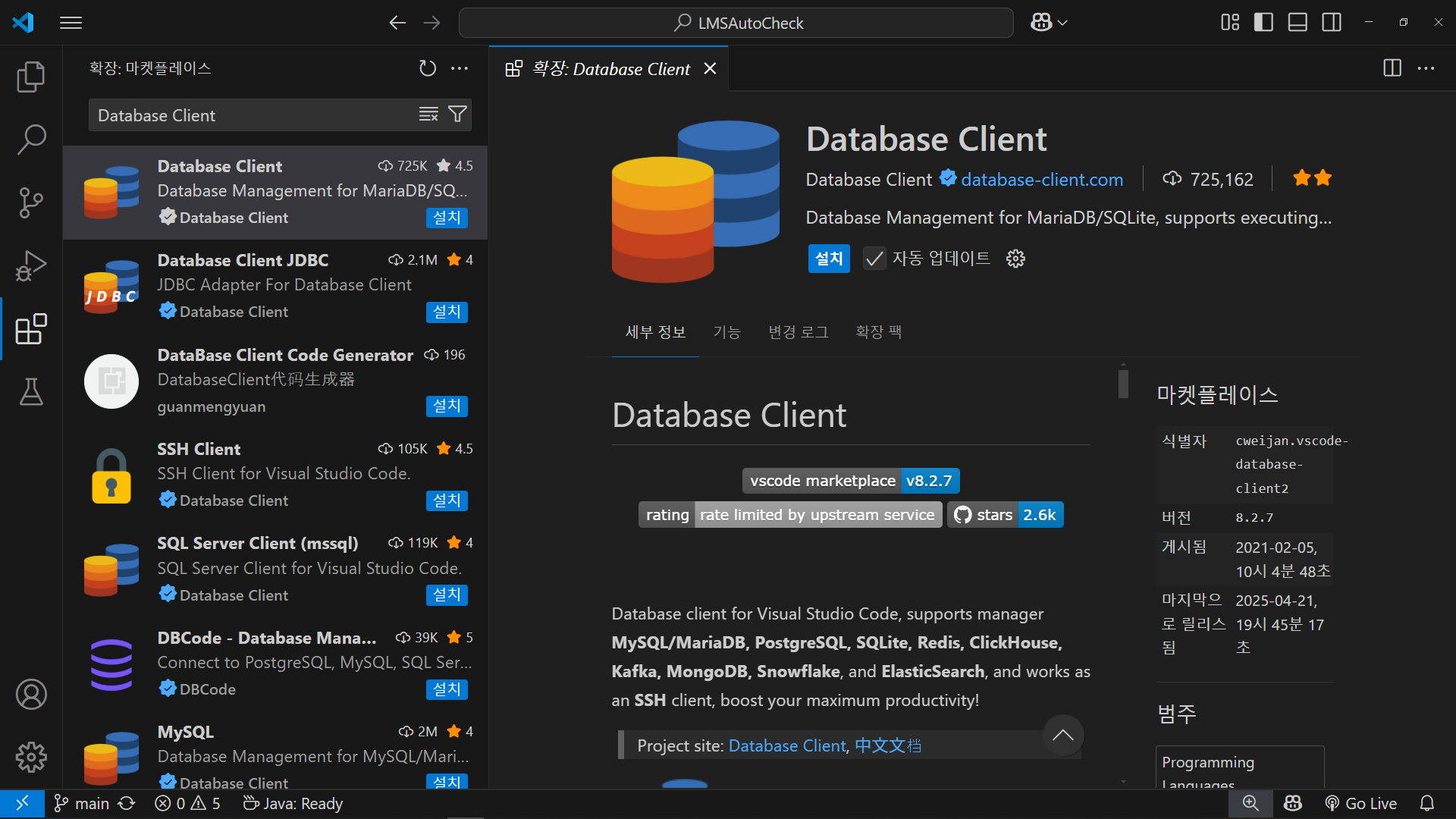This screenshot has width=1456, height=819.
Task: Select the large Database Client logo thumbnail
Action: point(695,201)
